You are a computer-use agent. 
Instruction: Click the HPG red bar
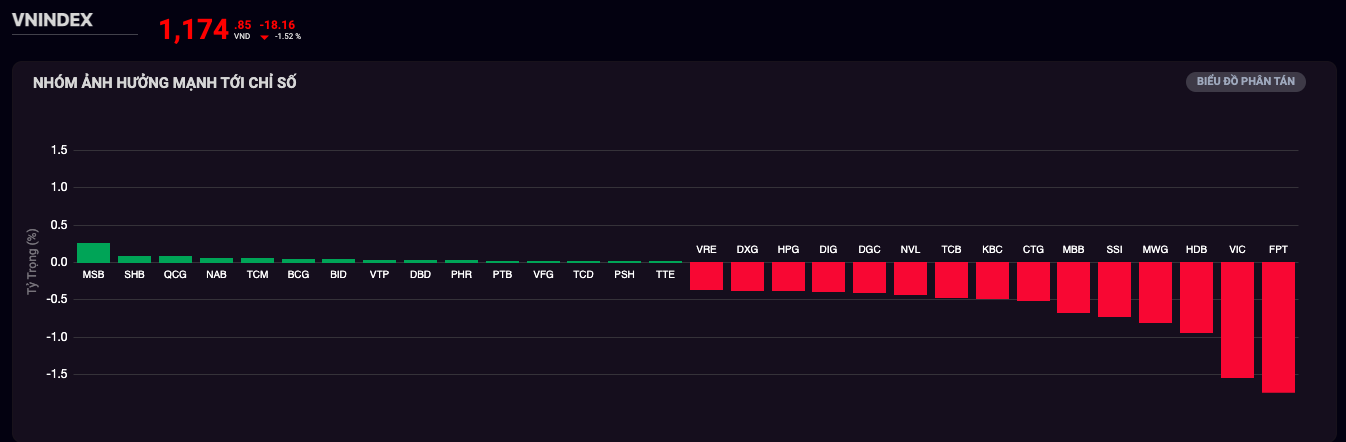788,276
